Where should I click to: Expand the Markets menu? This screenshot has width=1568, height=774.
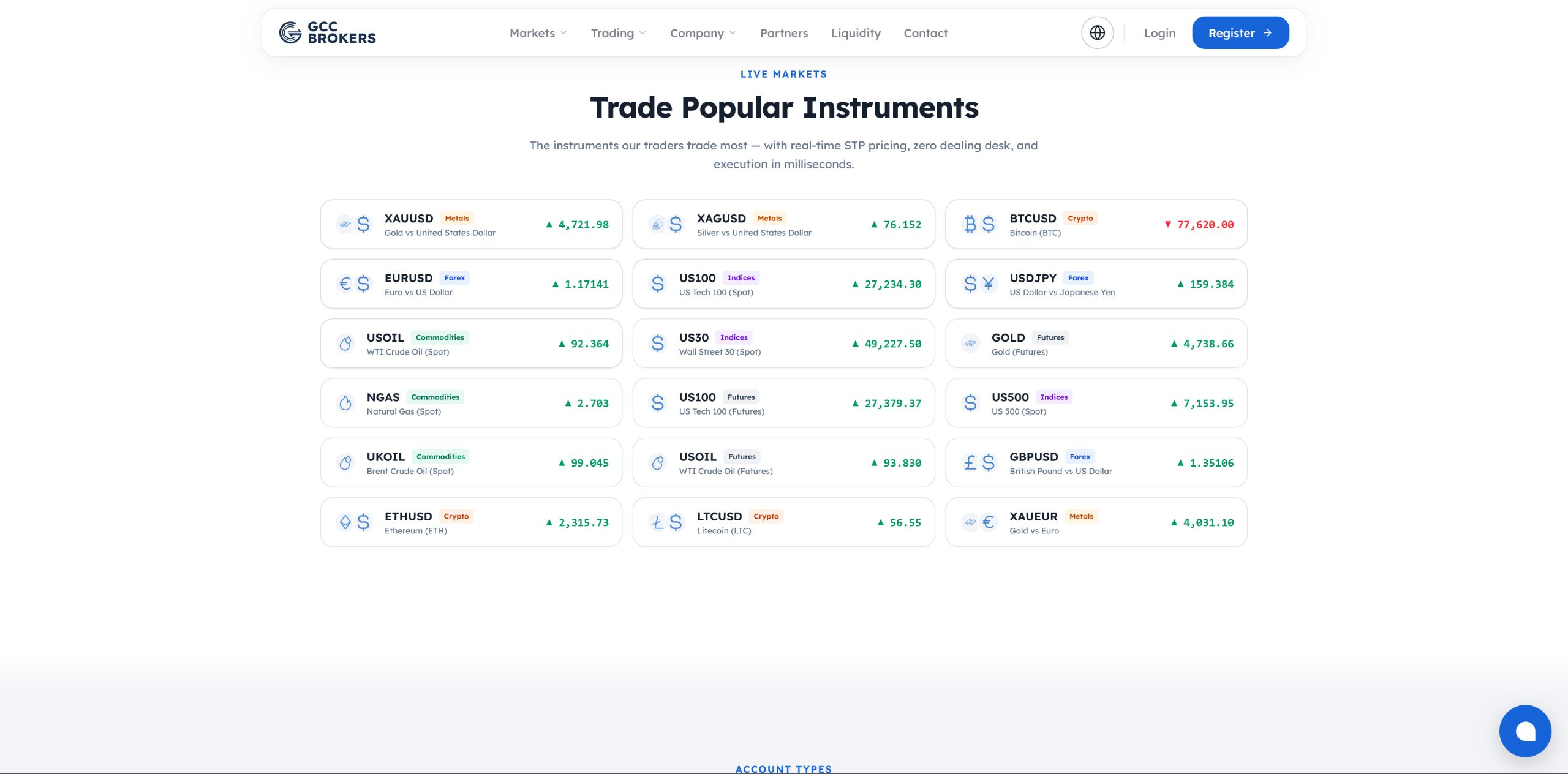[538, 33]
